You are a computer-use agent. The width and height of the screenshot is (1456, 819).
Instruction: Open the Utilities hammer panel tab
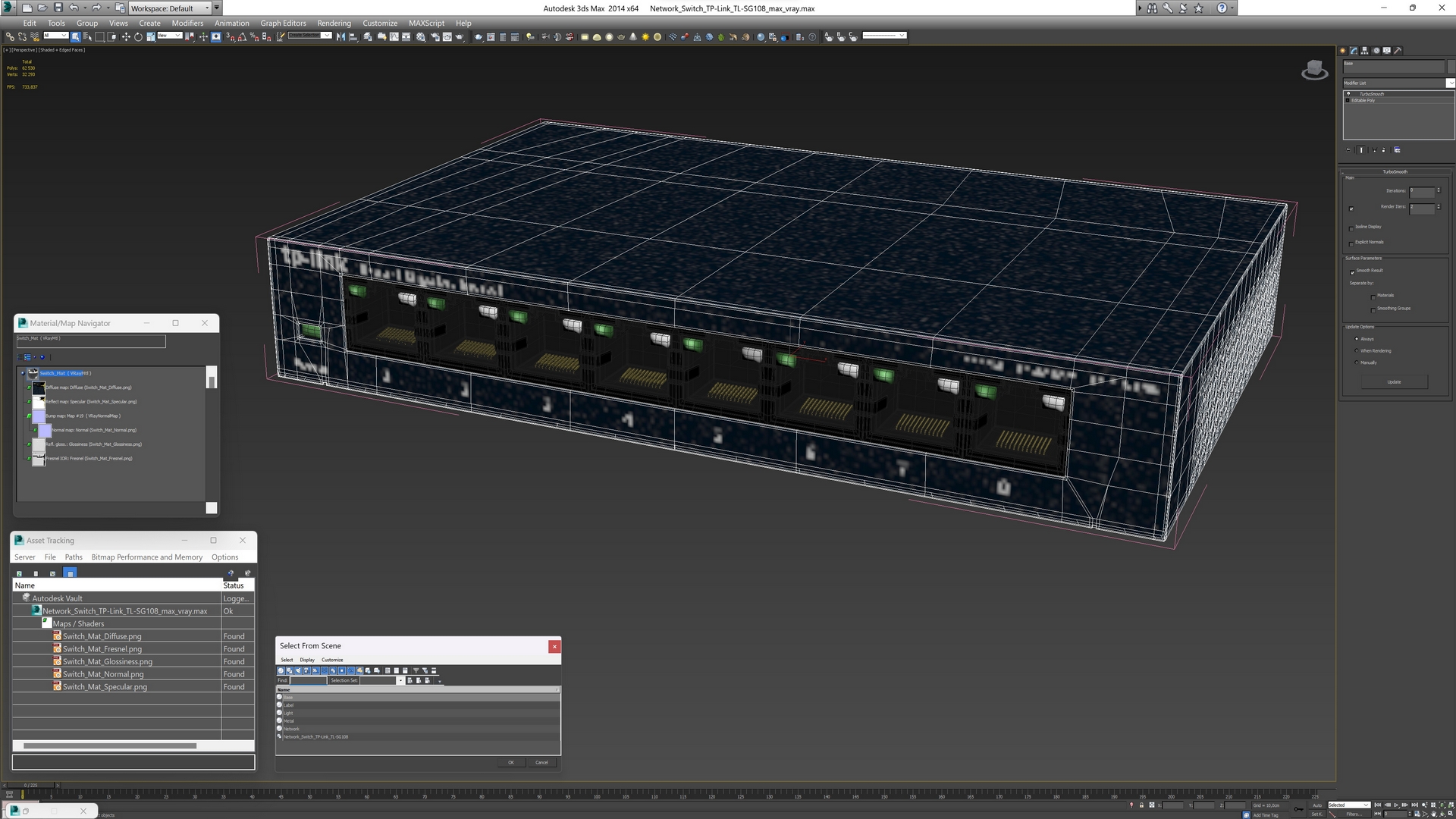coord(1398,51)
